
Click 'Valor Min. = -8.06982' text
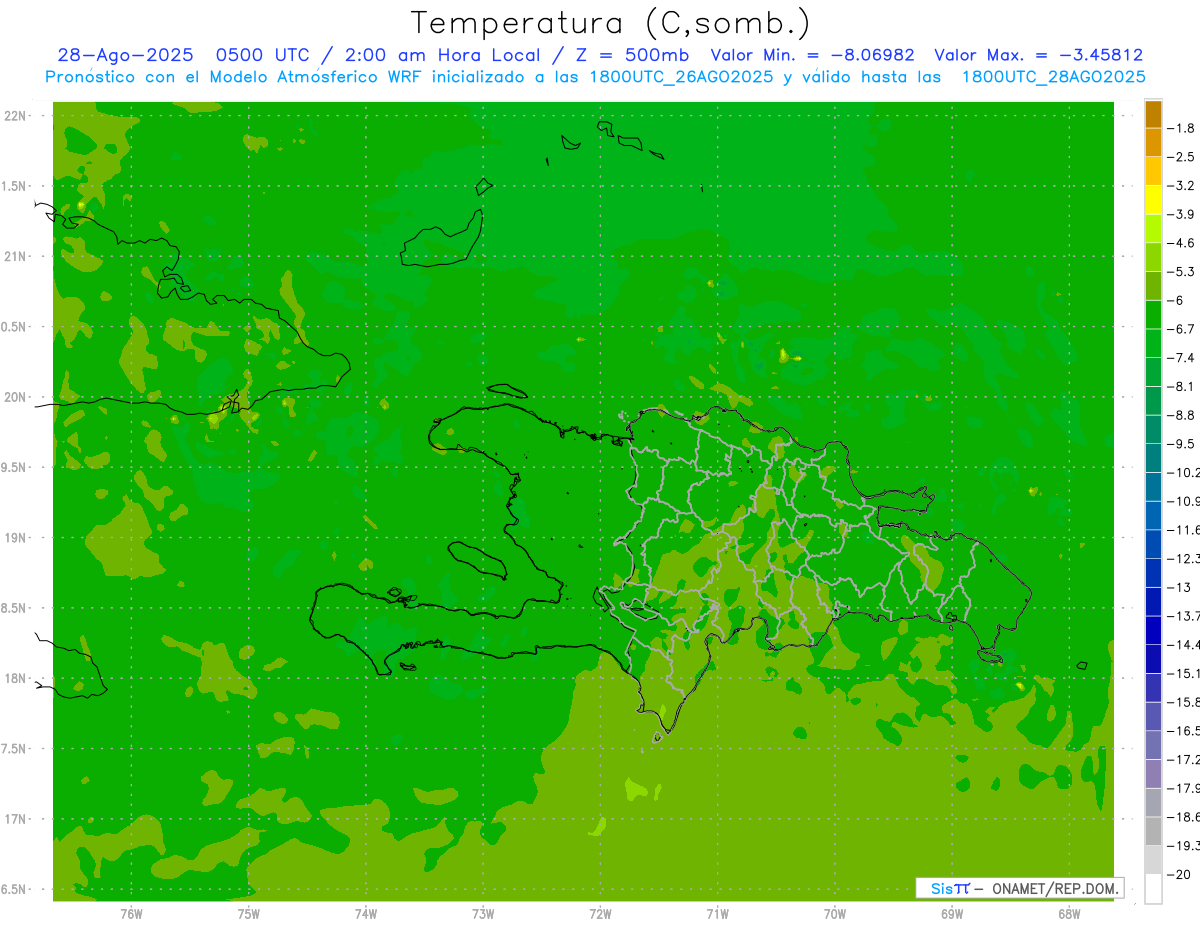pos(815,56)
